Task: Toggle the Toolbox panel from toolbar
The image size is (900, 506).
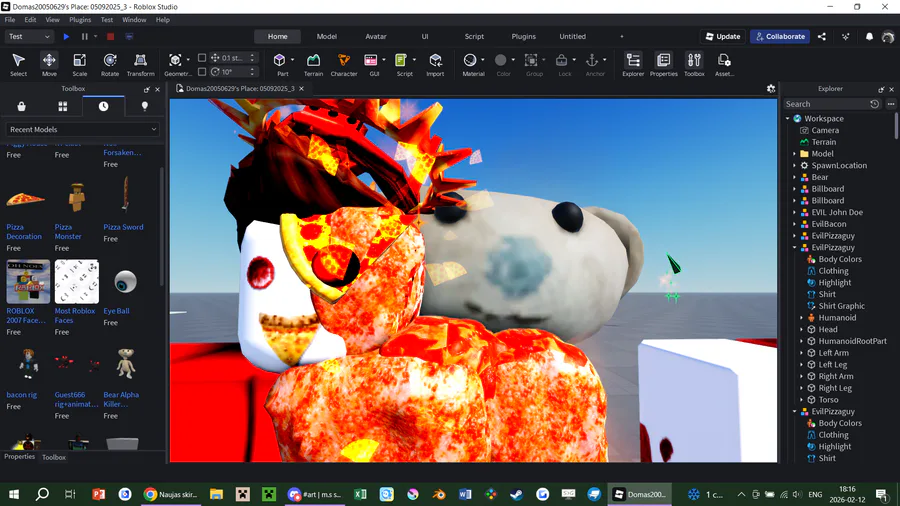Action: [x=694, y=64]
